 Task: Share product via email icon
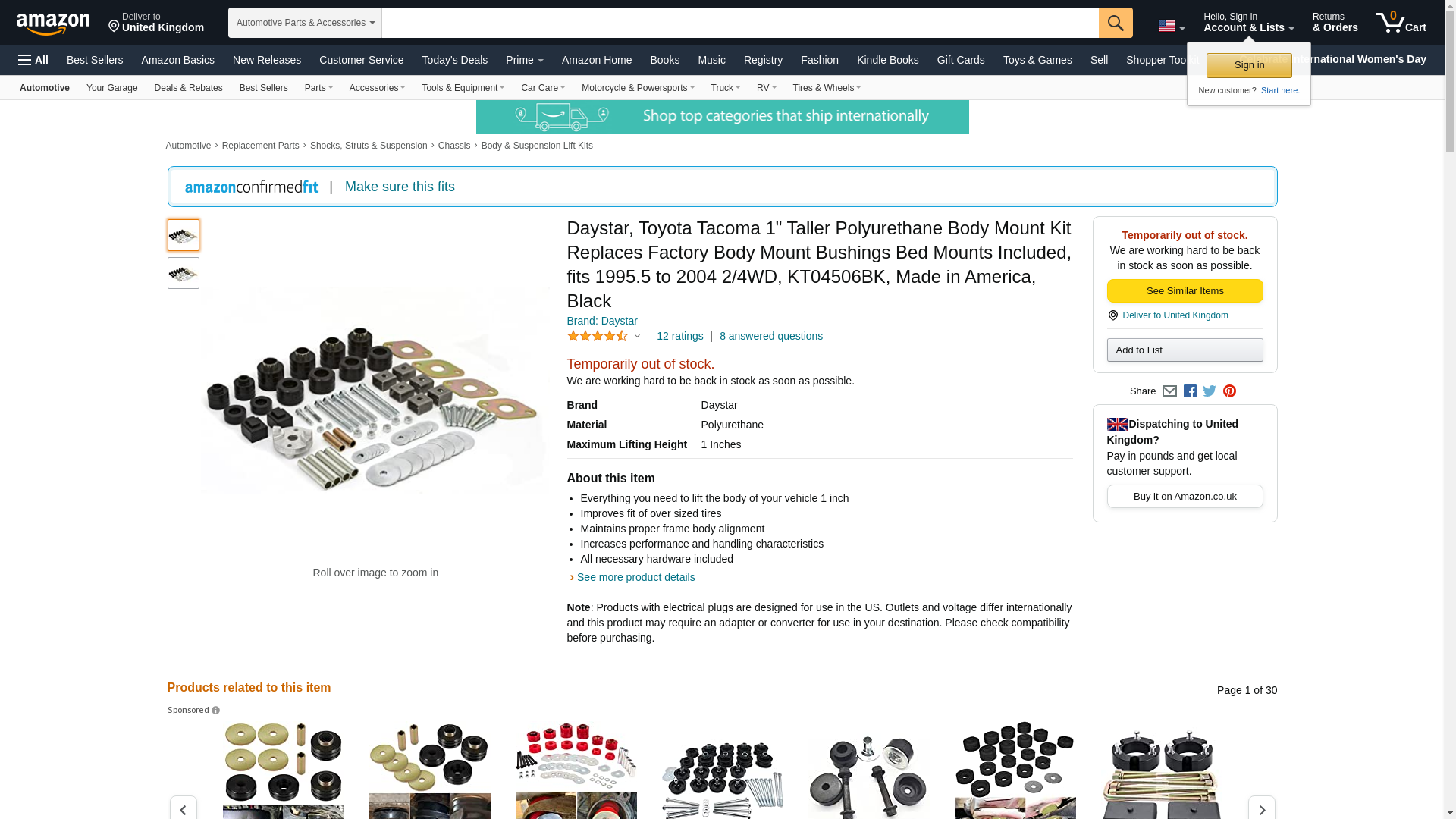1169,391
